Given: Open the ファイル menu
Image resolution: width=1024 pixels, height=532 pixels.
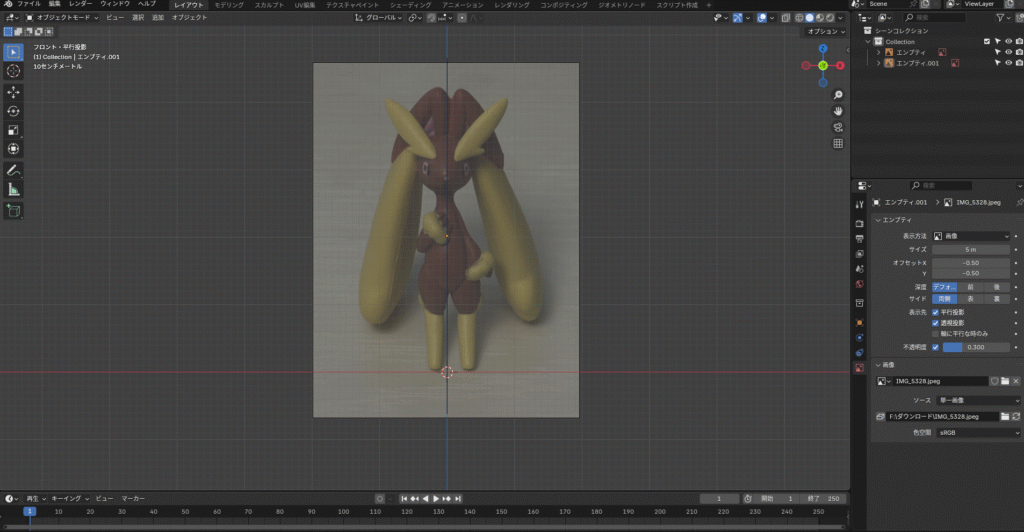Looking at the screenshot, I should point(29,4).
